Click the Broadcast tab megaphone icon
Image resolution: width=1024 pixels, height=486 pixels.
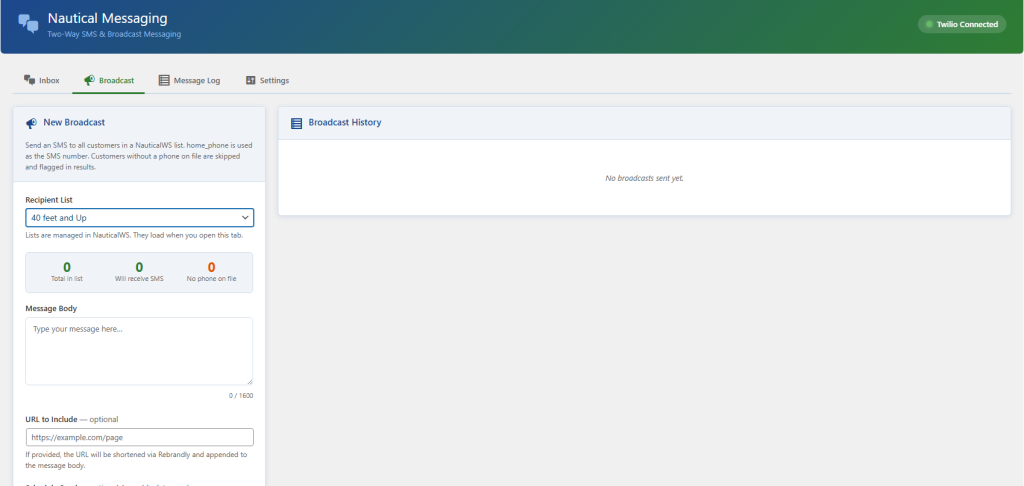coord(89,80)
